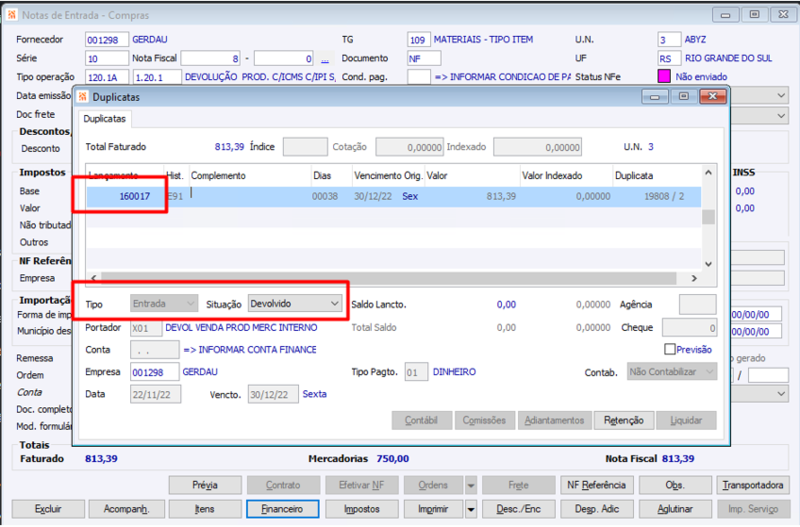Select the Duplicatas tab
This screenshot has height=527, width=800.
pyautogui.click(x=105, y=119)
